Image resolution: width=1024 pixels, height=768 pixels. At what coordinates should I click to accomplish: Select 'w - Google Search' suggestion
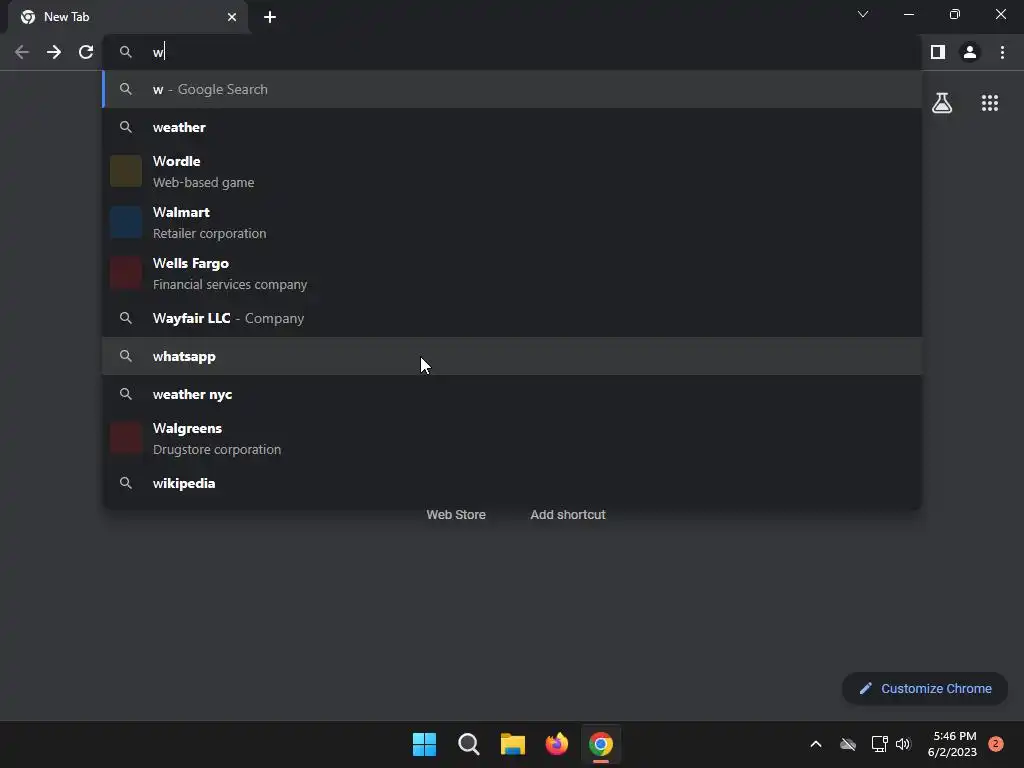click(512, 89)
